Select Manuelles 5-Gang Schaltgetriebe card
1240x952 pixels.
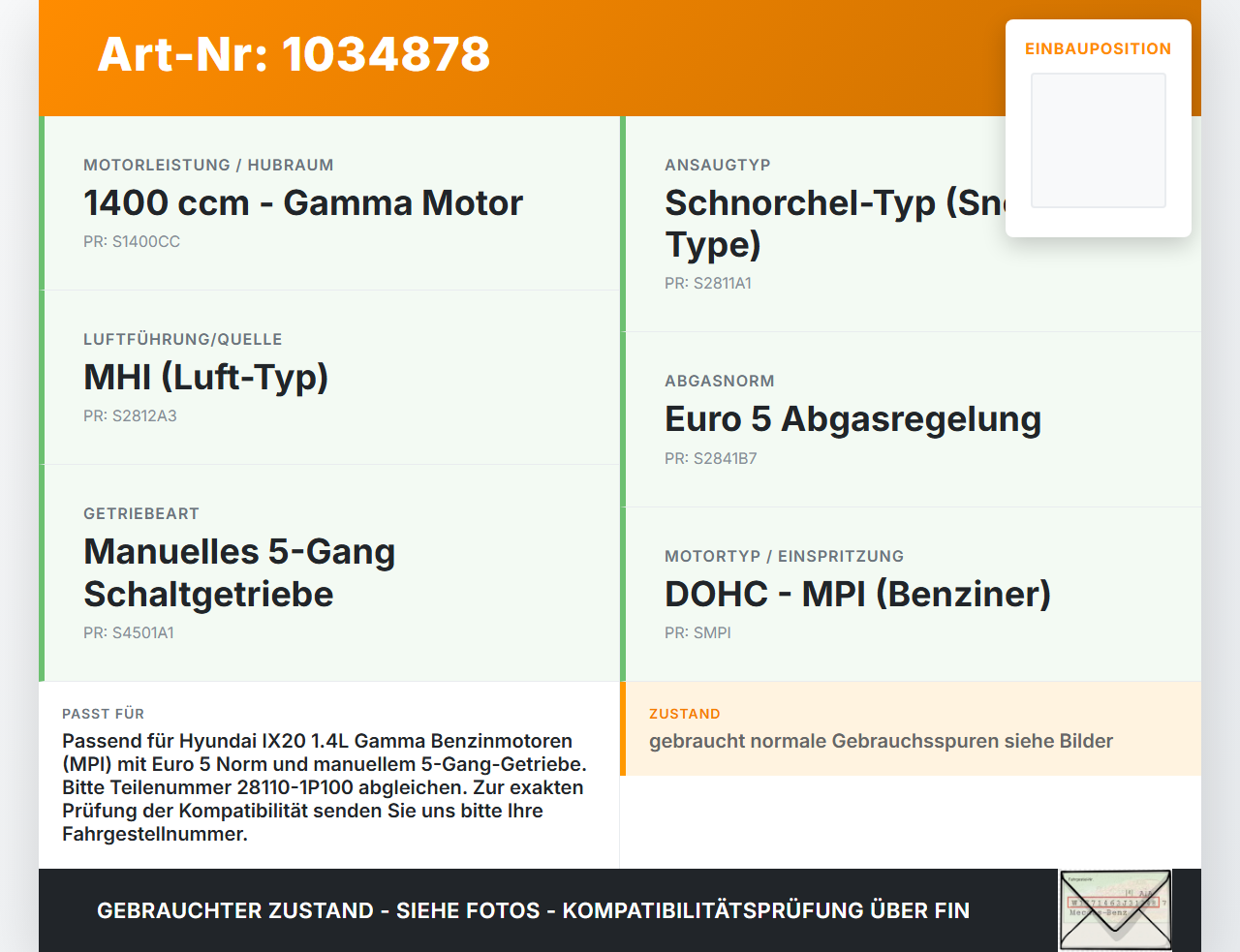[329, 573]
